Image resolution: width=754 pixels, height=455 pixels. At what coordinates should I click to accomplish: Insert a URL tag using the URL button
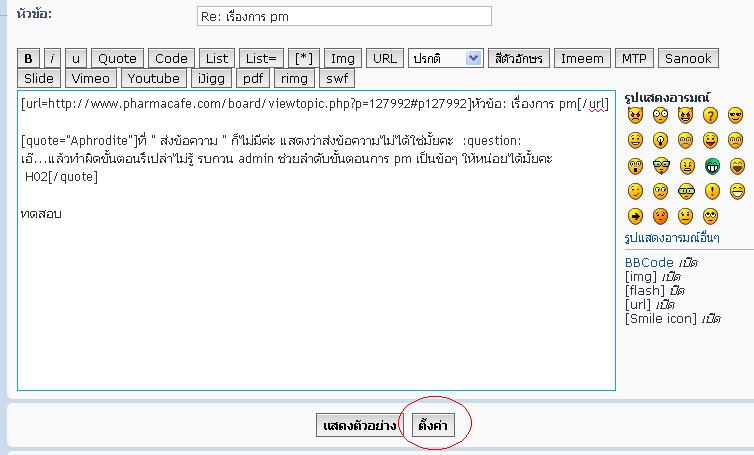click(x=384, y=58)
